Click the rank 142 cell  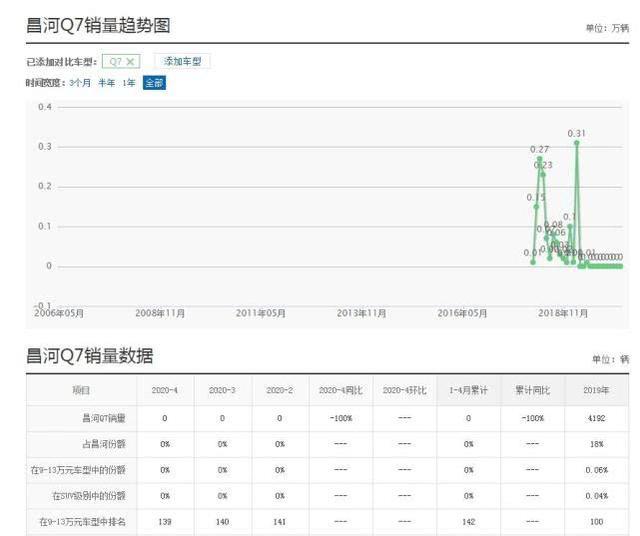tap(469, 522)
